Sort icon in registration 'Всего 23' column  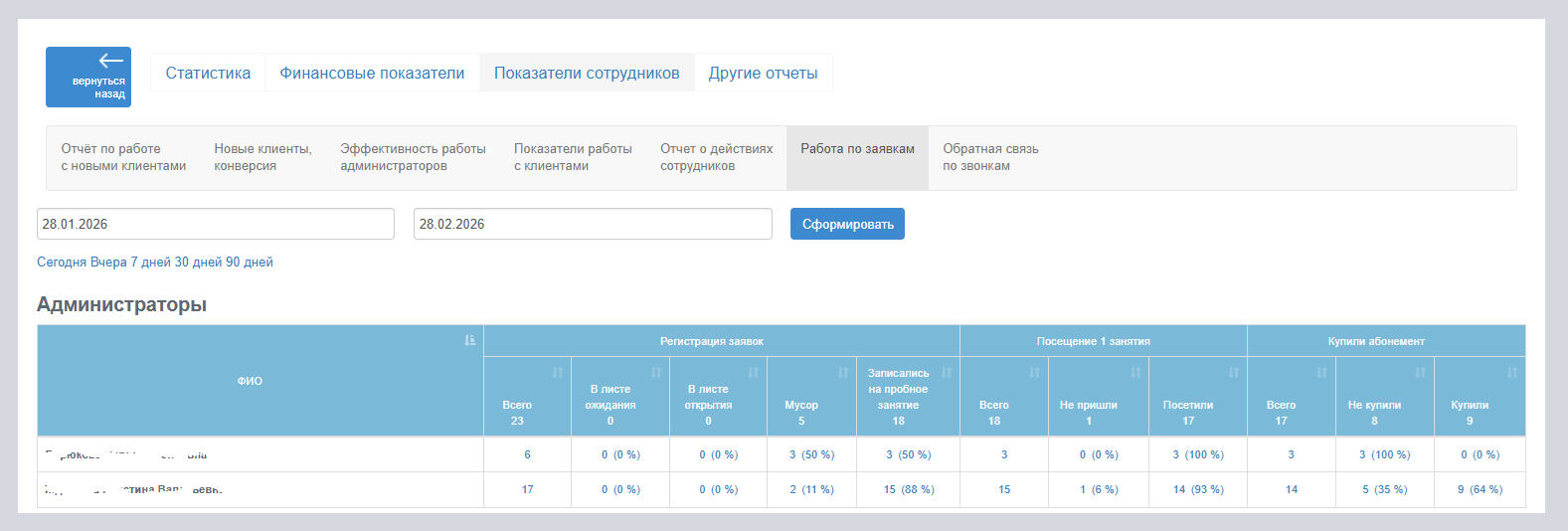558,372
